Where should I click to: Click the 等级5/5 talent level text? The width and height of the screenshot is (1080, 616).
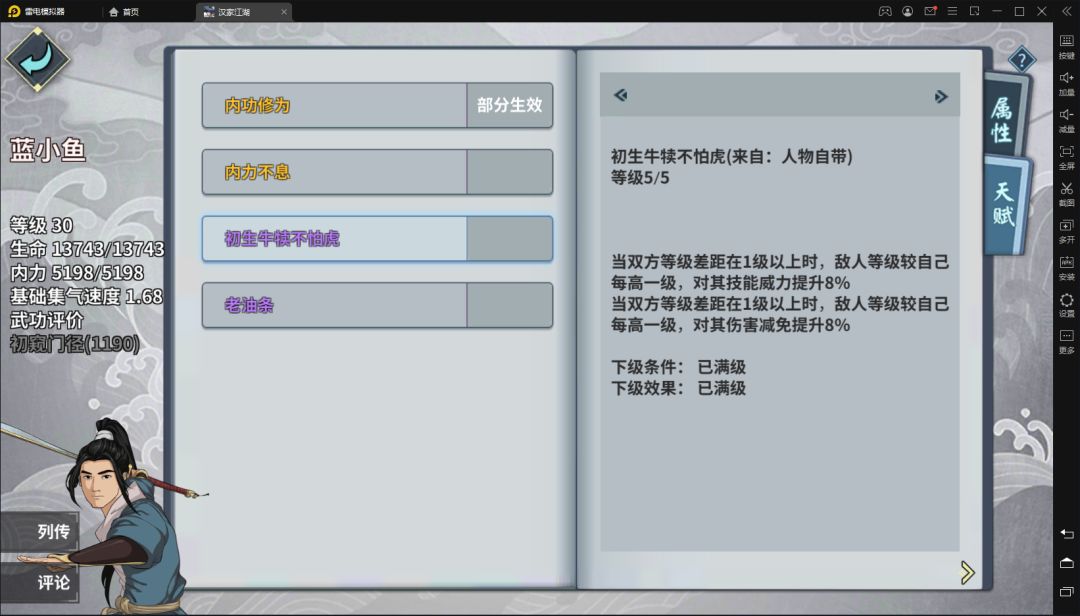pos(640,178)
